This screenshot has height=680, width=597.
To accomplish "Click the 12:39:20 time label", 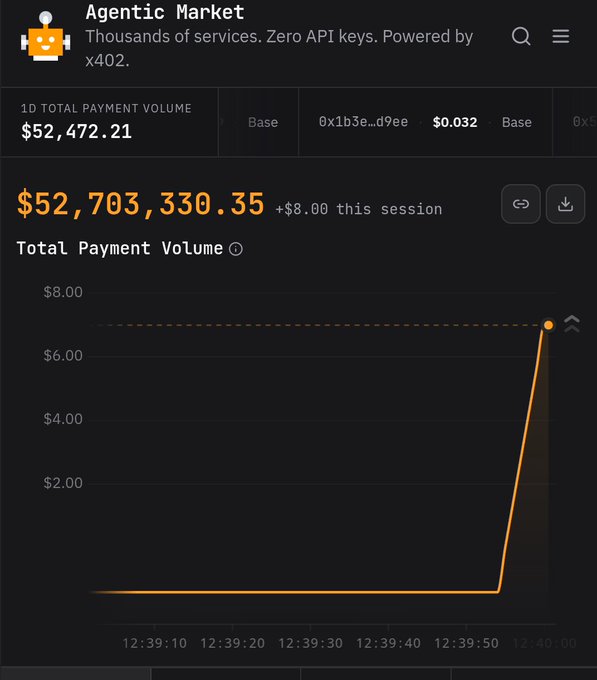I will pyautogui.click(x=232, y=643).
